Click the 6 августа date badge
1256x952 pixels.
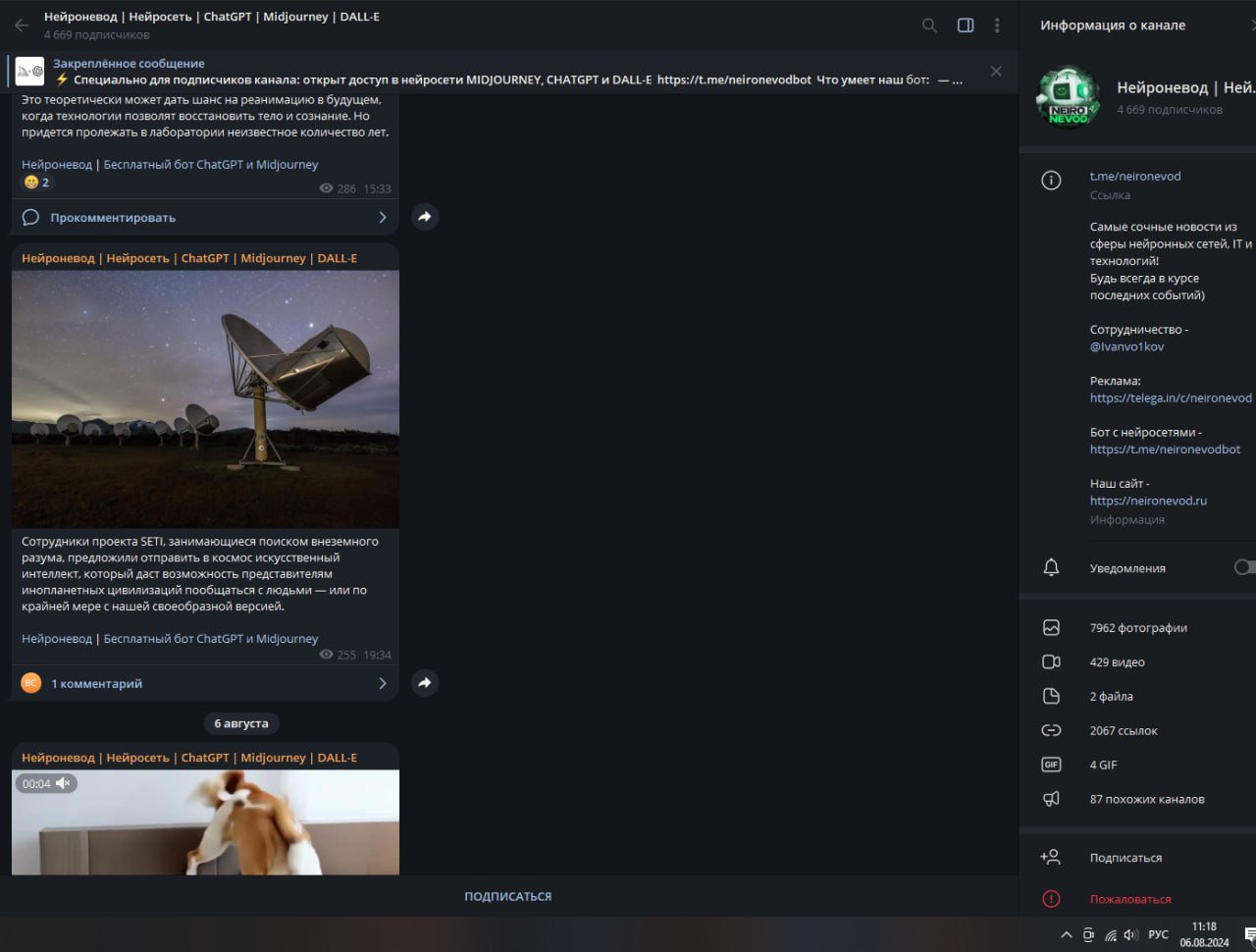241,723
